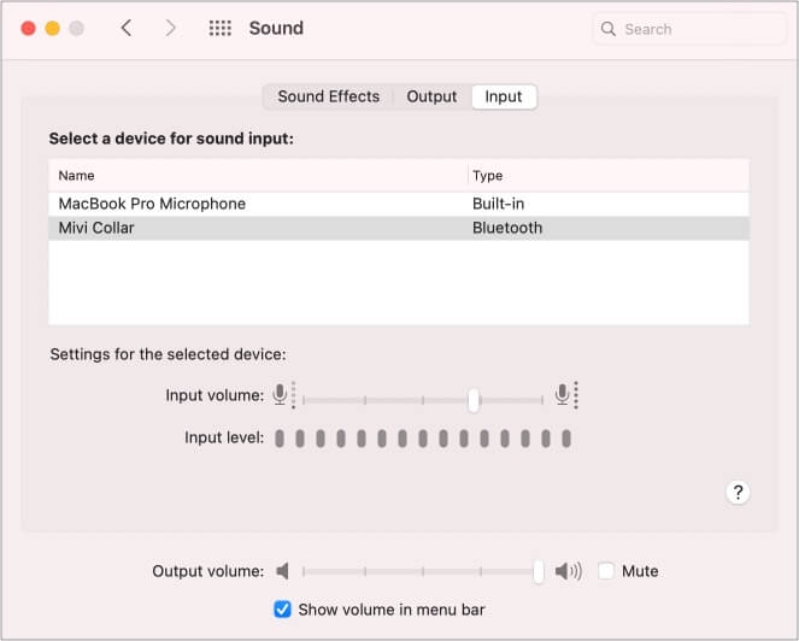Select the Mivi Collar device row
The width and height of the screenshot is (799, 641).
[398, 228]
